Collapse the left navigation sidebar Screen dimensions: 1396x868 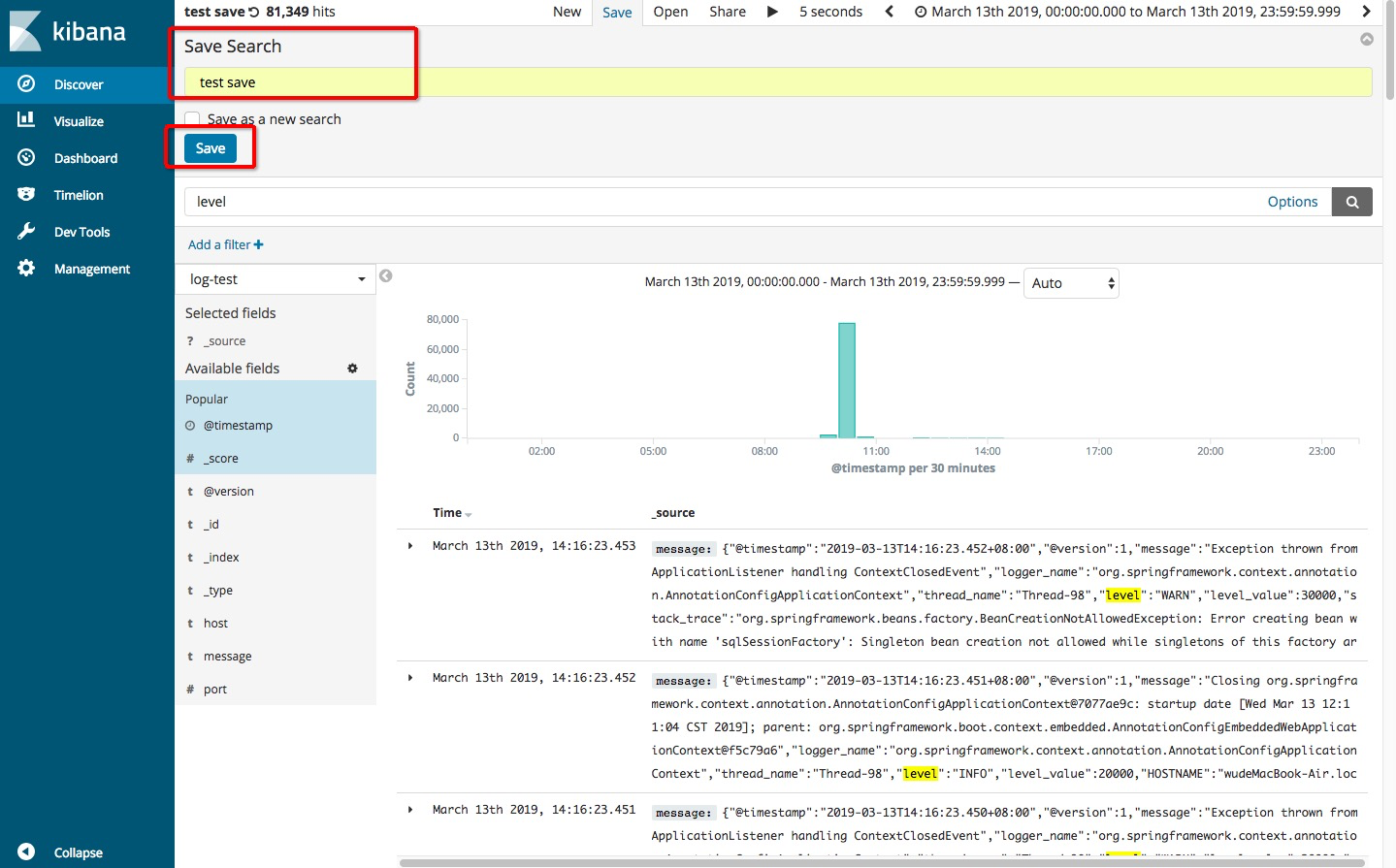[x=26, y=852]
